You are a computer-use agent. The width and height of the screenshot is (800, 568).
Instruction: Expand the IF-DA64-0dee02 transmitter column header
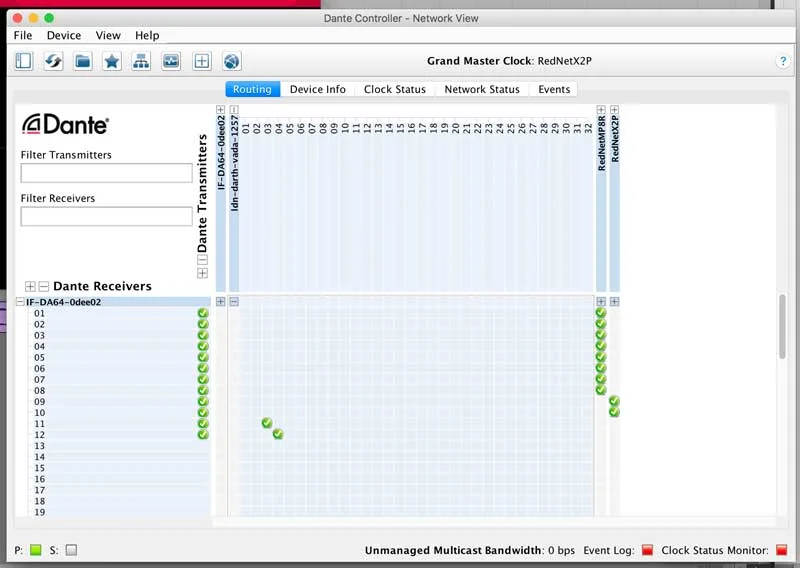click(x=220, y=110)
